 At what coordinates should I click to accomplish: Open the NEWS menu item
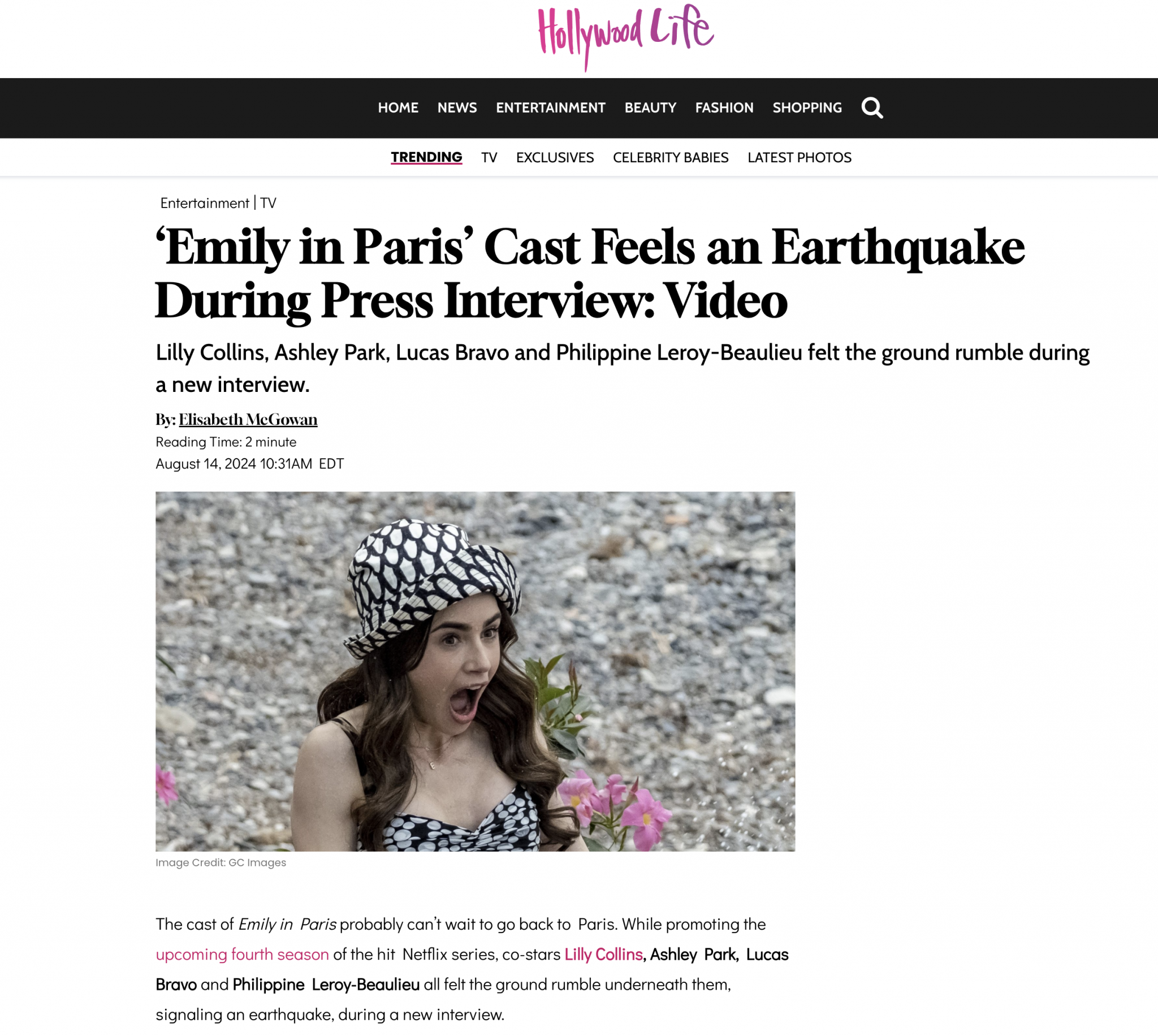pyautogui.click(x=457, y=107)
